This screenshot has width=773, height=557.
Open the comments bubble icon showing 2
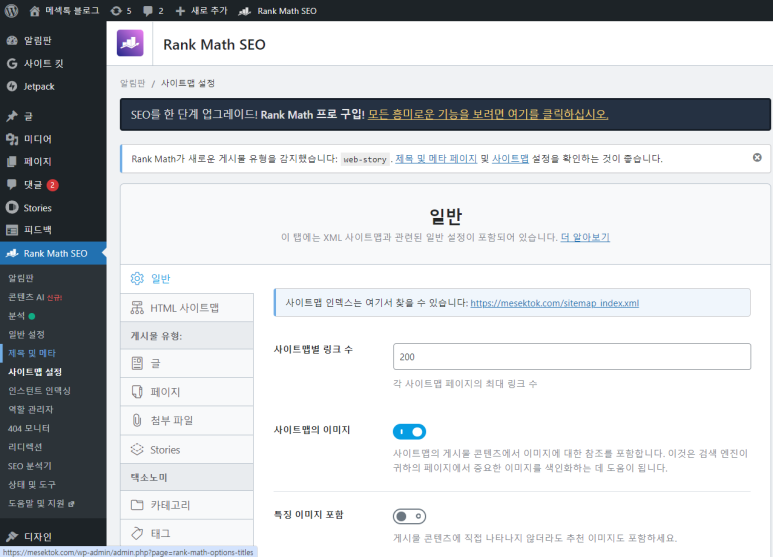147,11
